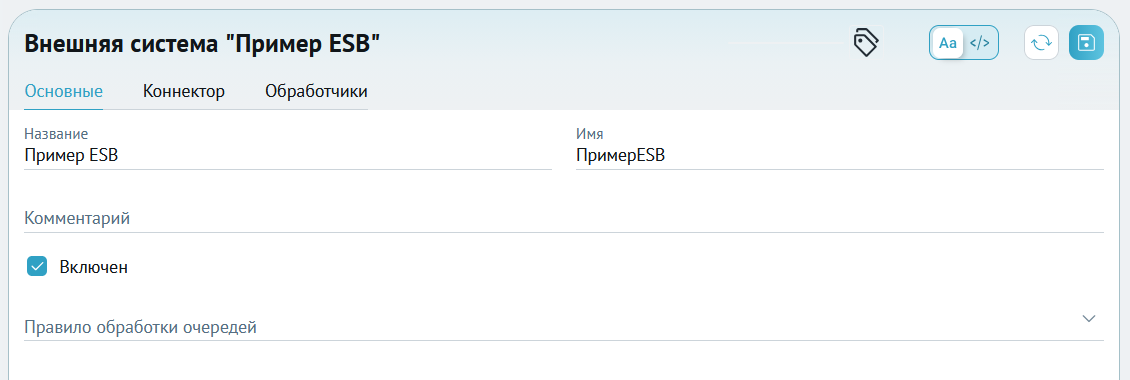Screen dimensions: 1130x380
Task: Switch to </> code view mode
Action: point(979,43)
